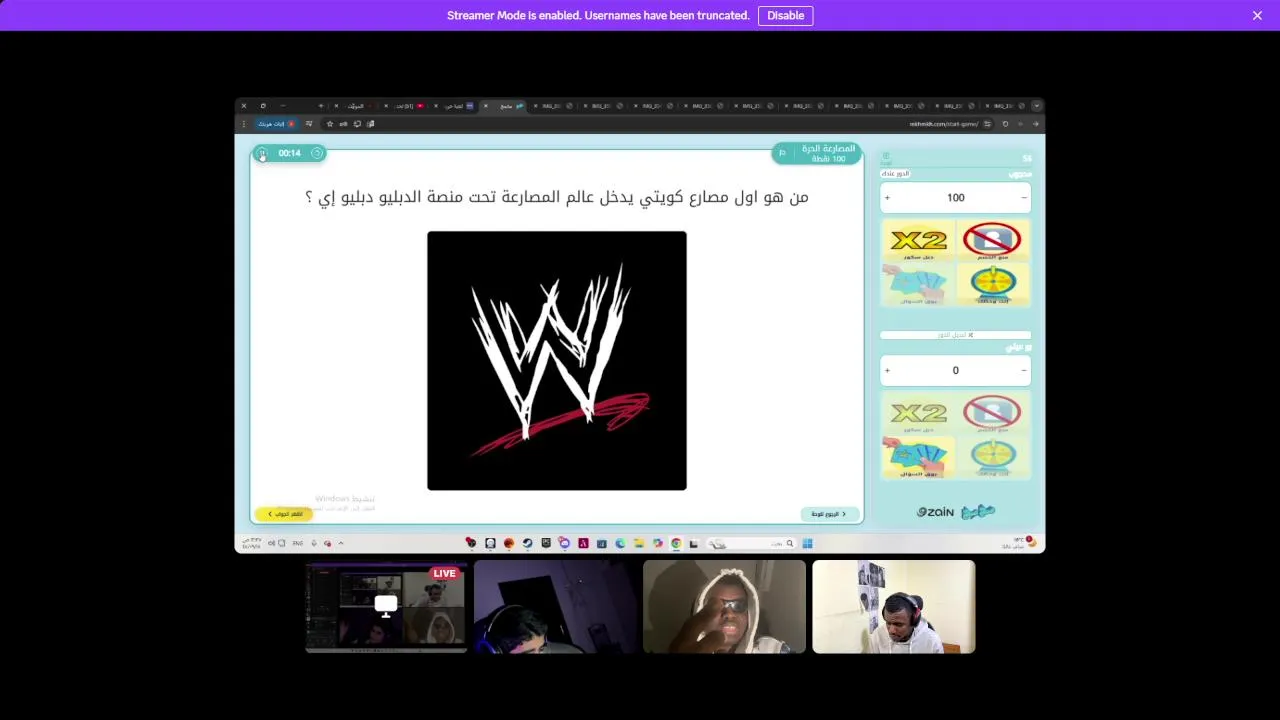Viewport: 1280px width, 720px height.
Task: Reload the page in shared browser
Action: 1005,124
